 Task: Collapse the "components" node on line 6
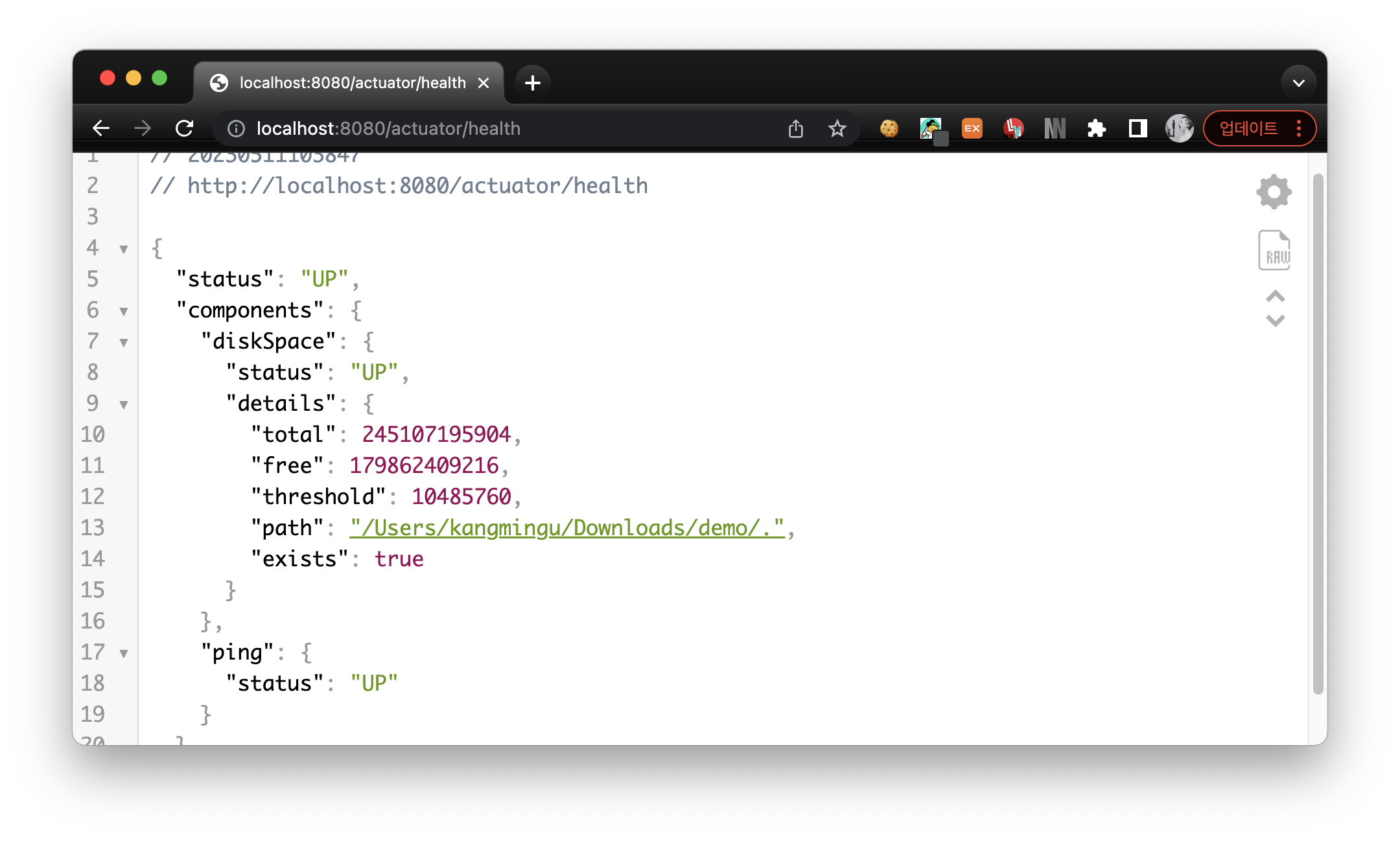124,312
